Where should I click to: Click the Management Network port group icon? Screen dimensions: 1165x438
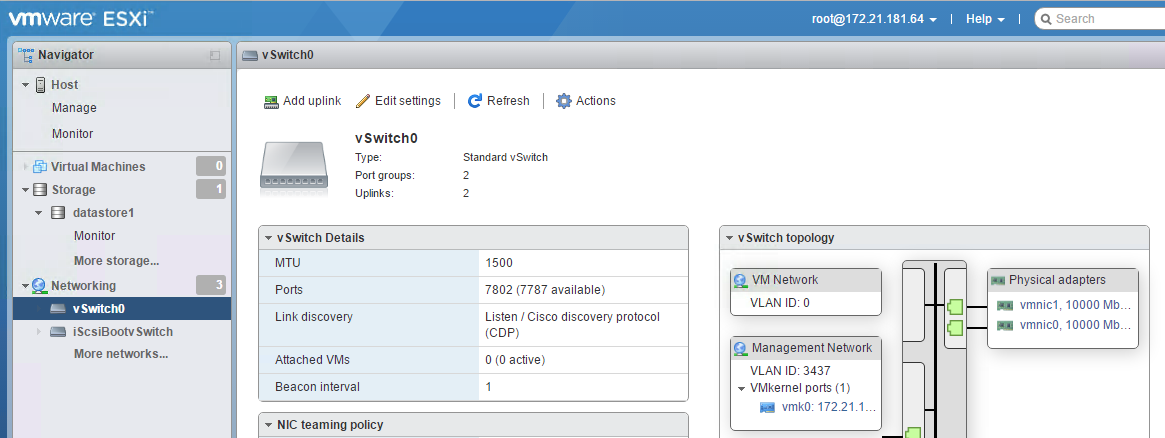coord(740,348)
